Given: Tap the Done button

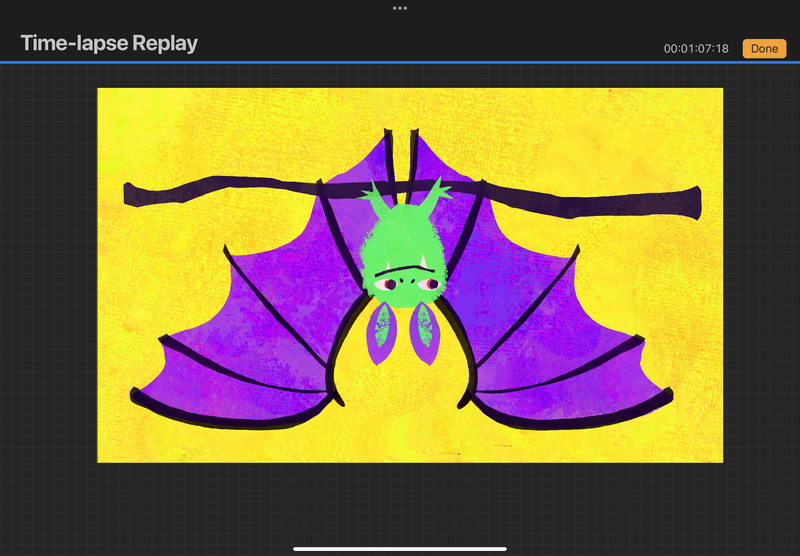Looking at the screenshot, I should click(764, 48).
